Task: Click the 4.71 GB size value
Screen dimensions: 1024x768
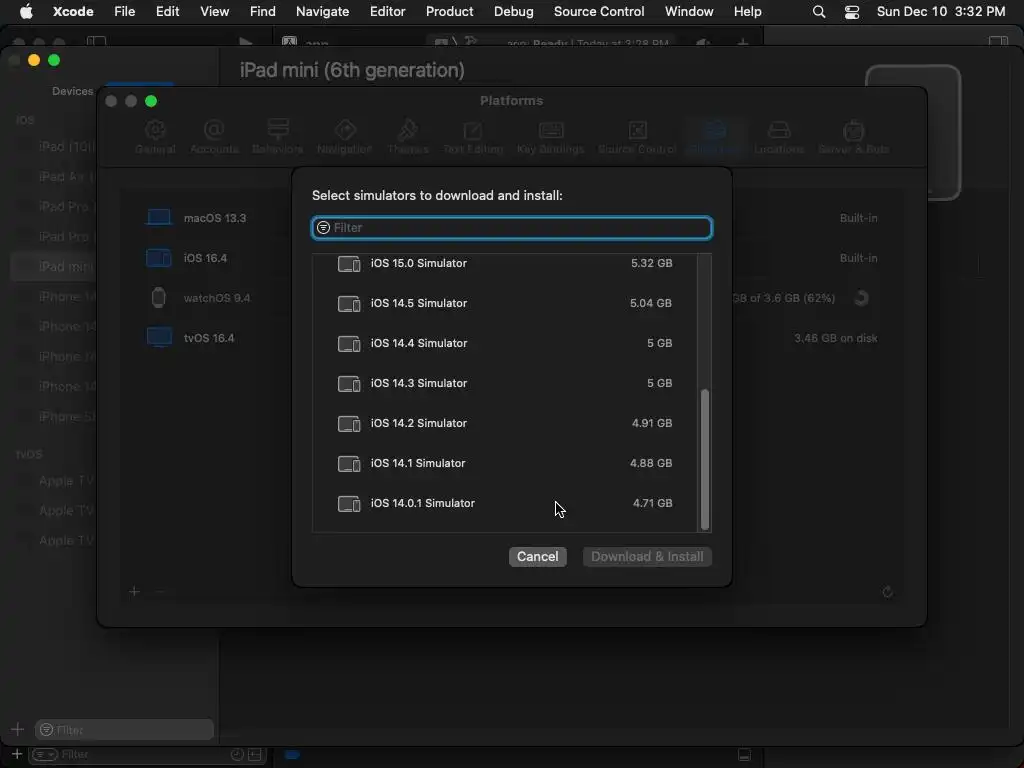Action: pos(652,503)
